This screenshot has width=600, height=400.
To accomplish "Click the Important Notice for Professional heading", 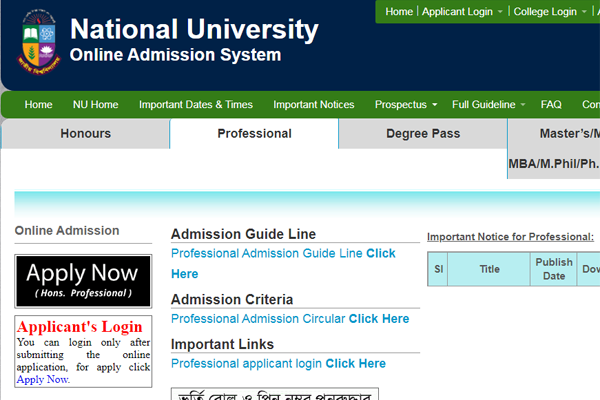I will coord(510,237).
